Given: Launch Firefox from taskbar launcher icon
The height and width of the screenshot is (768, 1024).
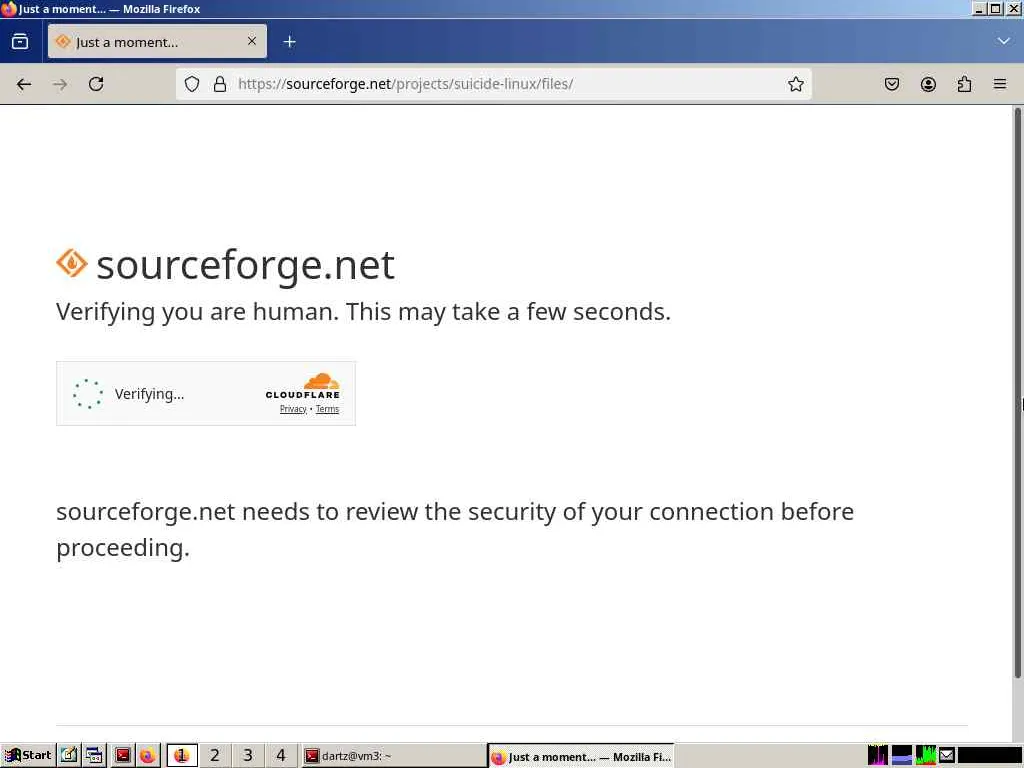Looking at the screenshot, I should click(x=148, y=756).
